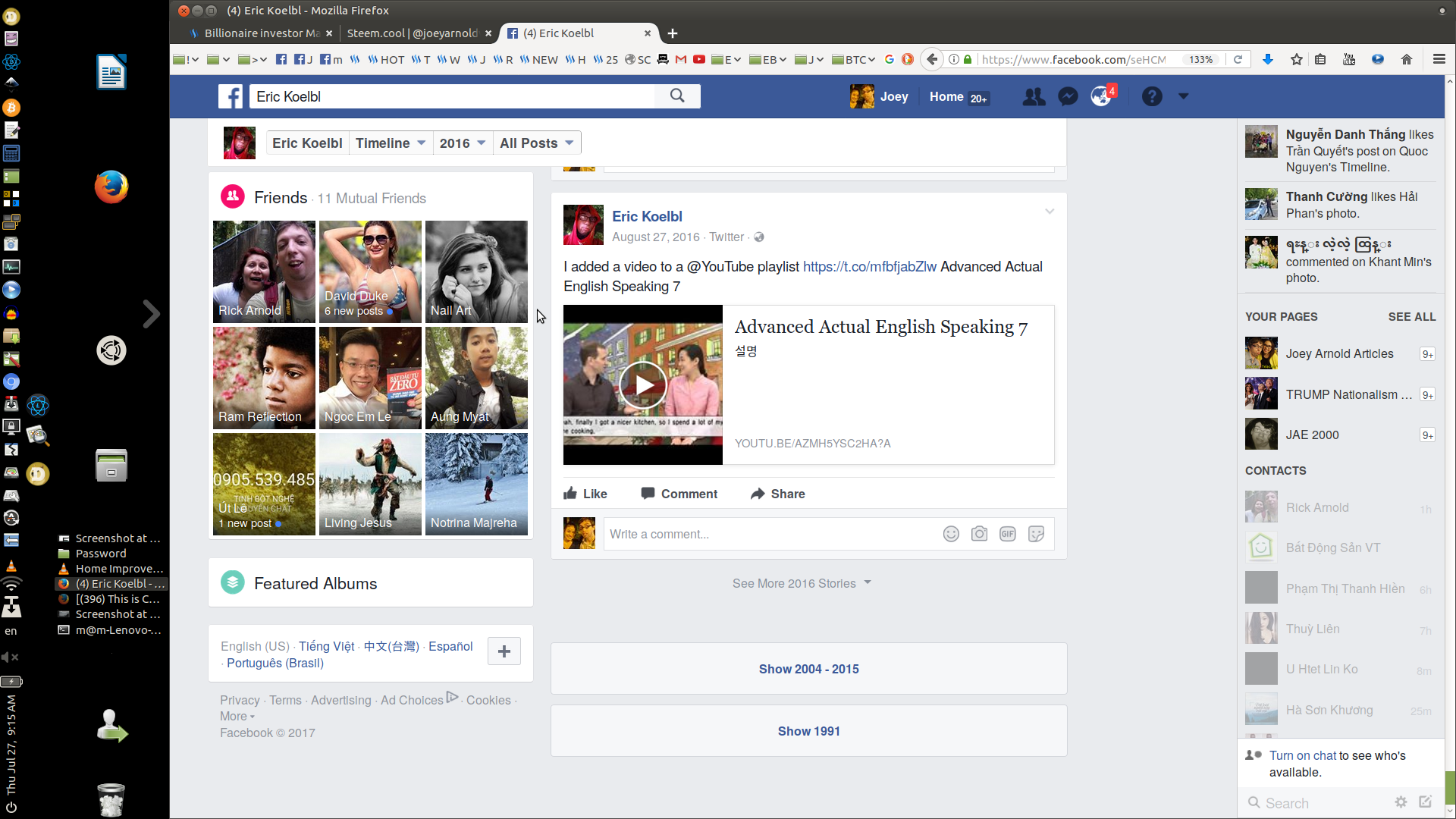Viewport: 1456px width, 819px height.
Task: Open Messenger messages icon
Action: [1068, 96]
